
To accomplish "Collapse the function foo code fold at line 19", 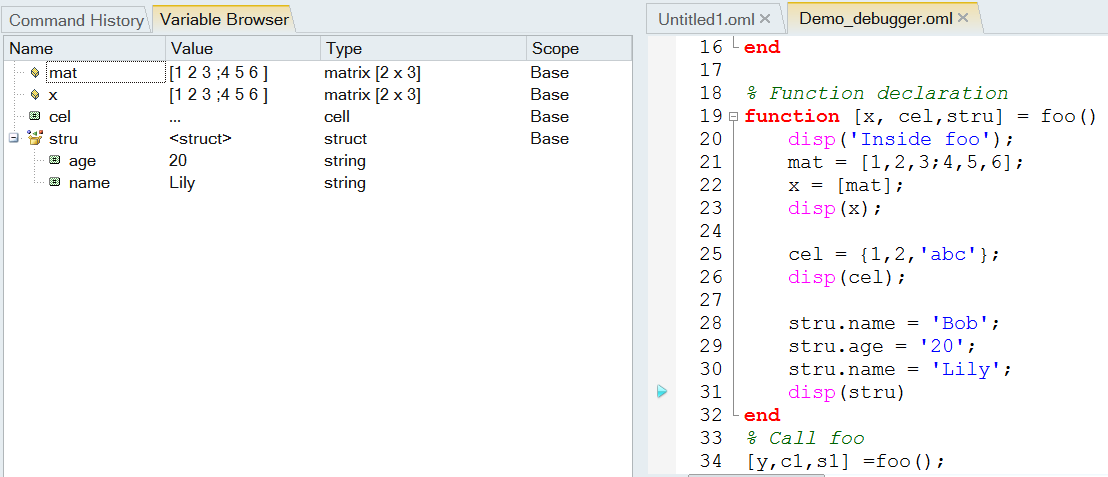I will [735, 117].
